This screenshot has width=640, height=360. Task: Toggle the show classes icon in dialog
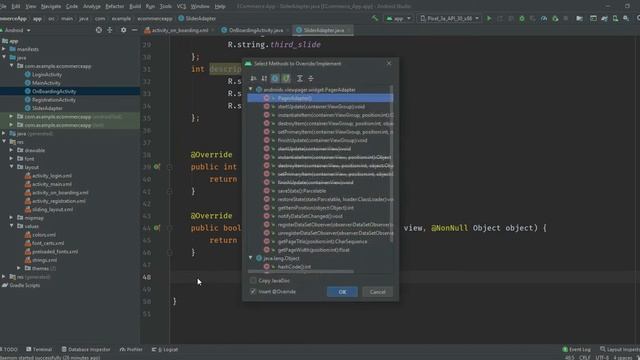pos(275,78)
